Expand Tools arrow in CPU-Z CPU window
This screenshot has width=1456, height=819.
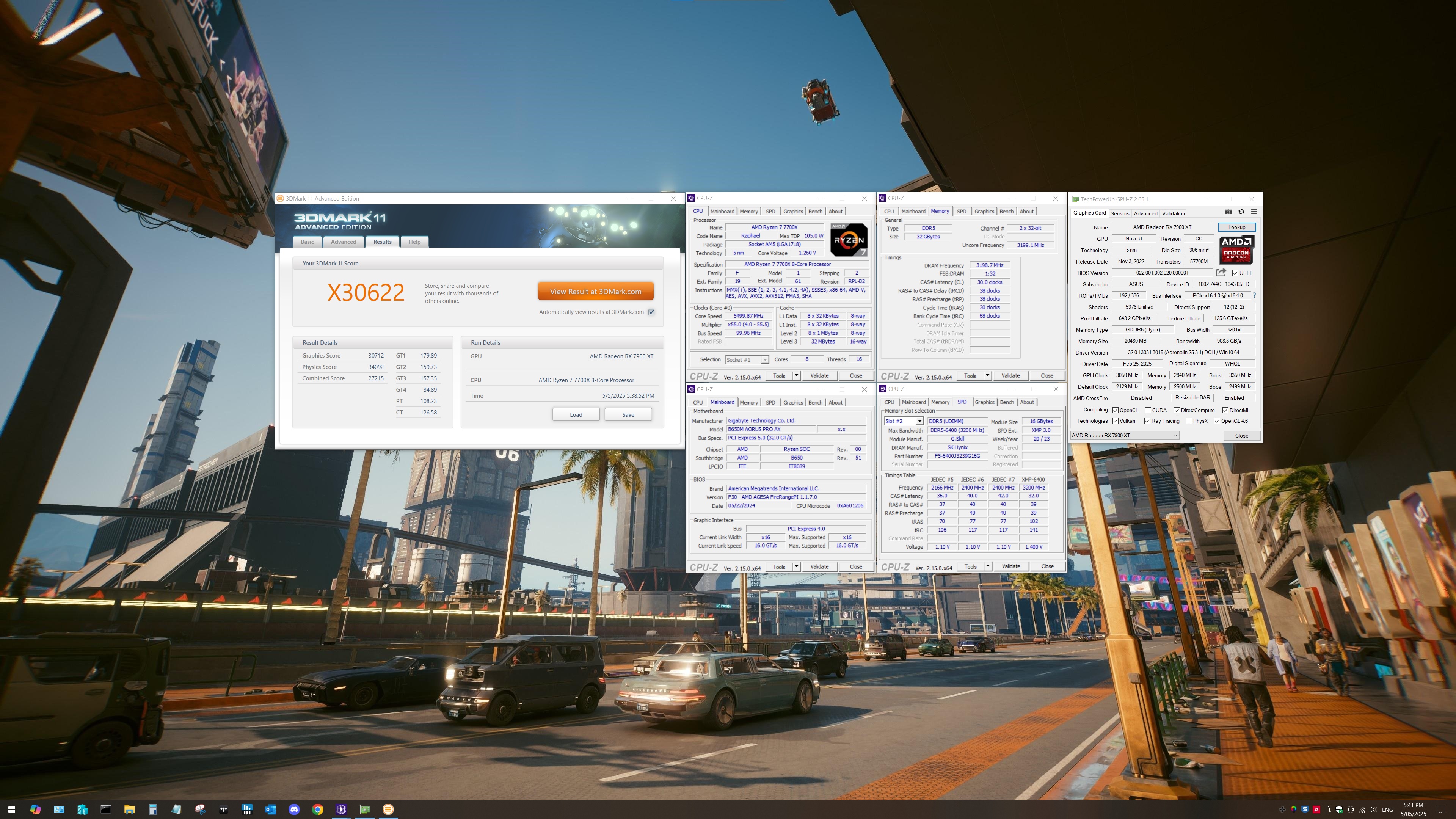(796, 375)
